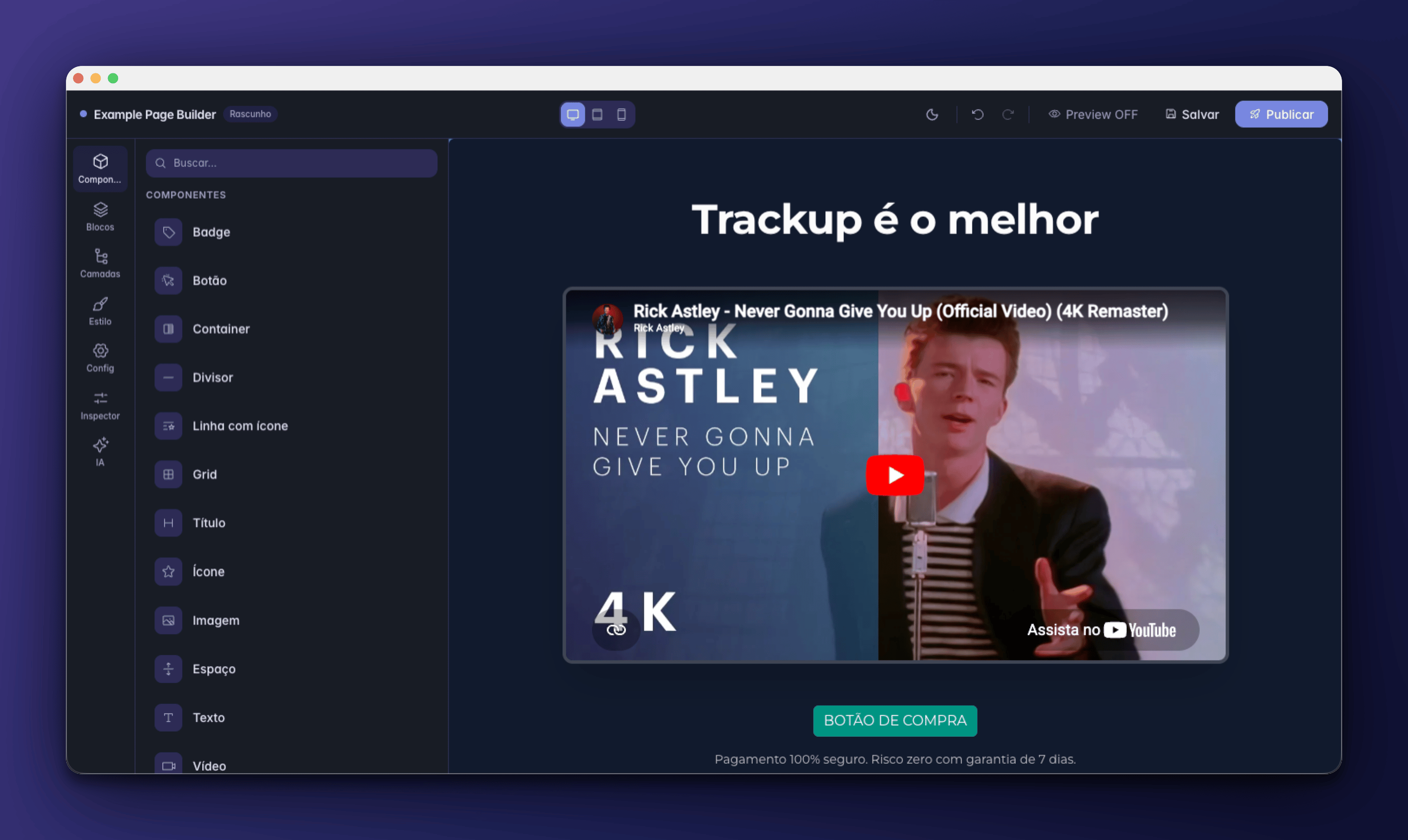Select mobile viewport icon
Viewport: 1408px width, 840px height.
[x=621, y=114]
